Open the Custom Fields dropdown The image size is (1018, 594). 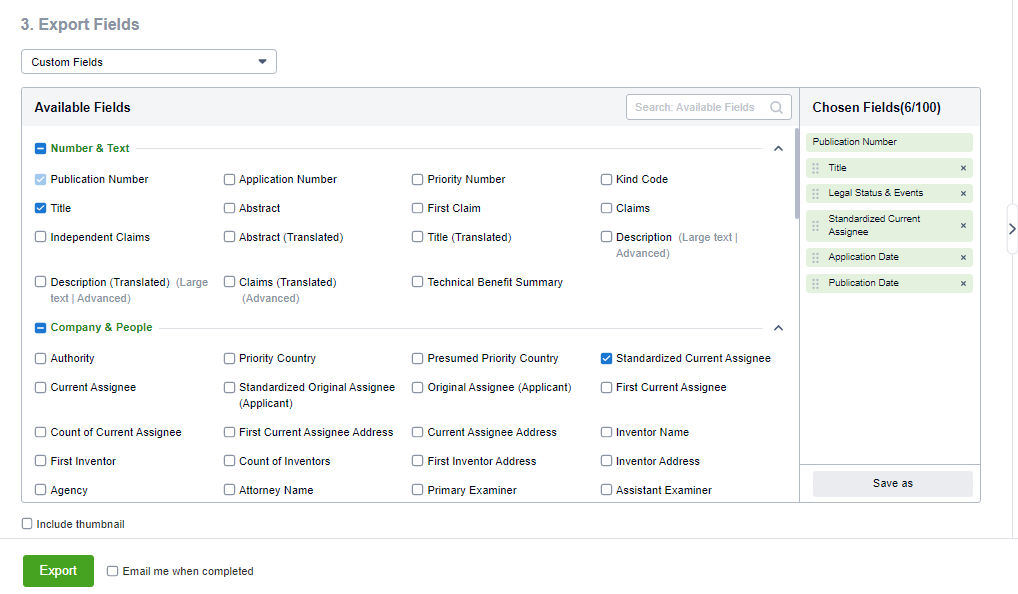pos(148,62)
